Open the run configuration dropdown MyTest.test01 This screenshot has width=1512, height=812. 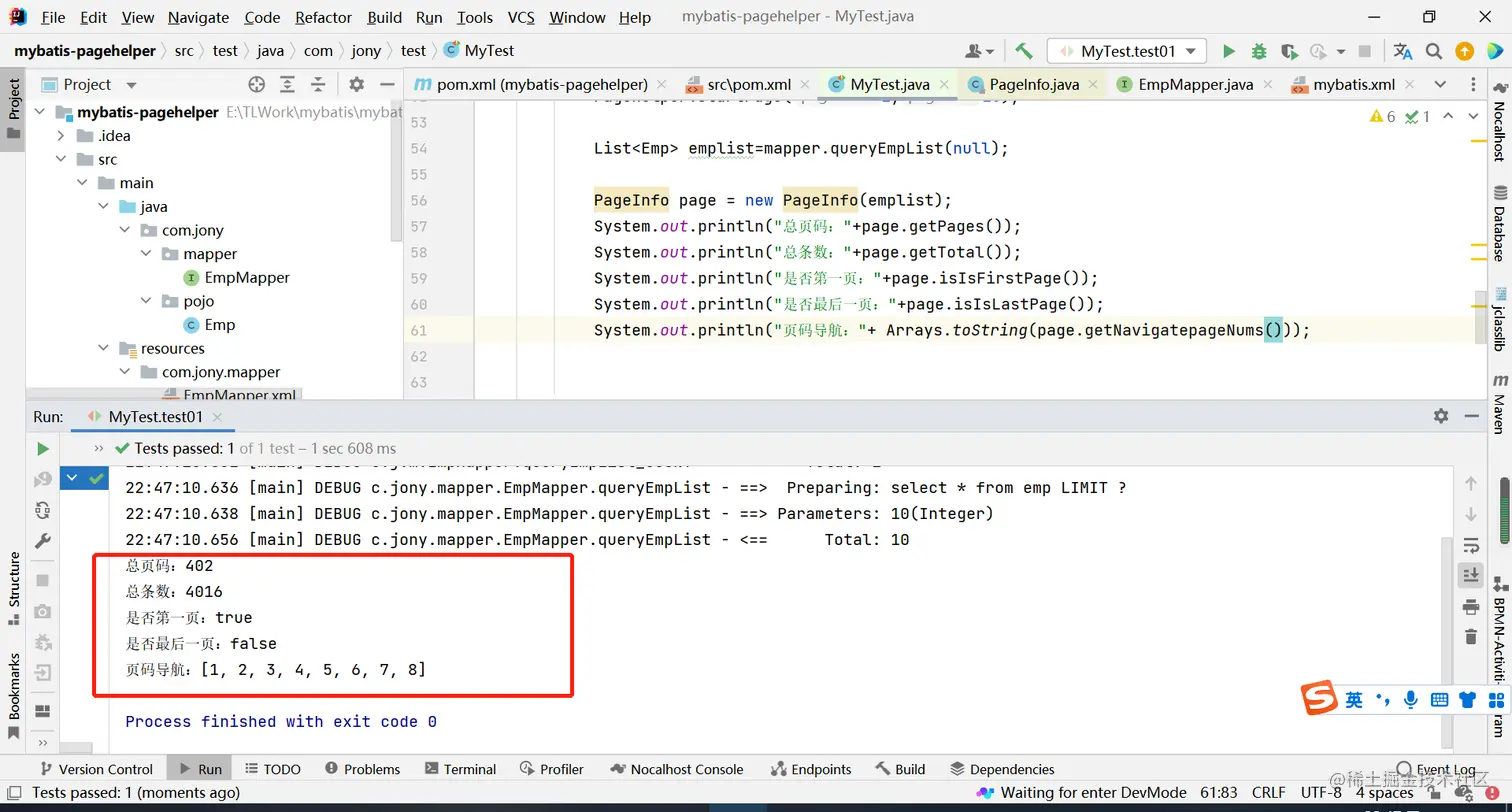coord(1127,51)
